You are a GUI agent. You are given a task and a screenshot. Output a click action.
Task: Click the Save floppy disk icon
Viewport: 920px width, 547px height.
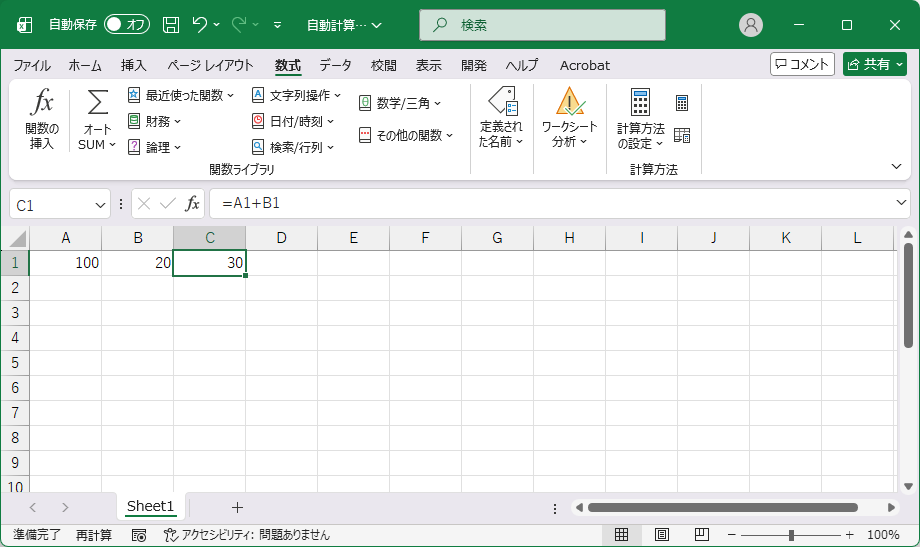point(171,25)
